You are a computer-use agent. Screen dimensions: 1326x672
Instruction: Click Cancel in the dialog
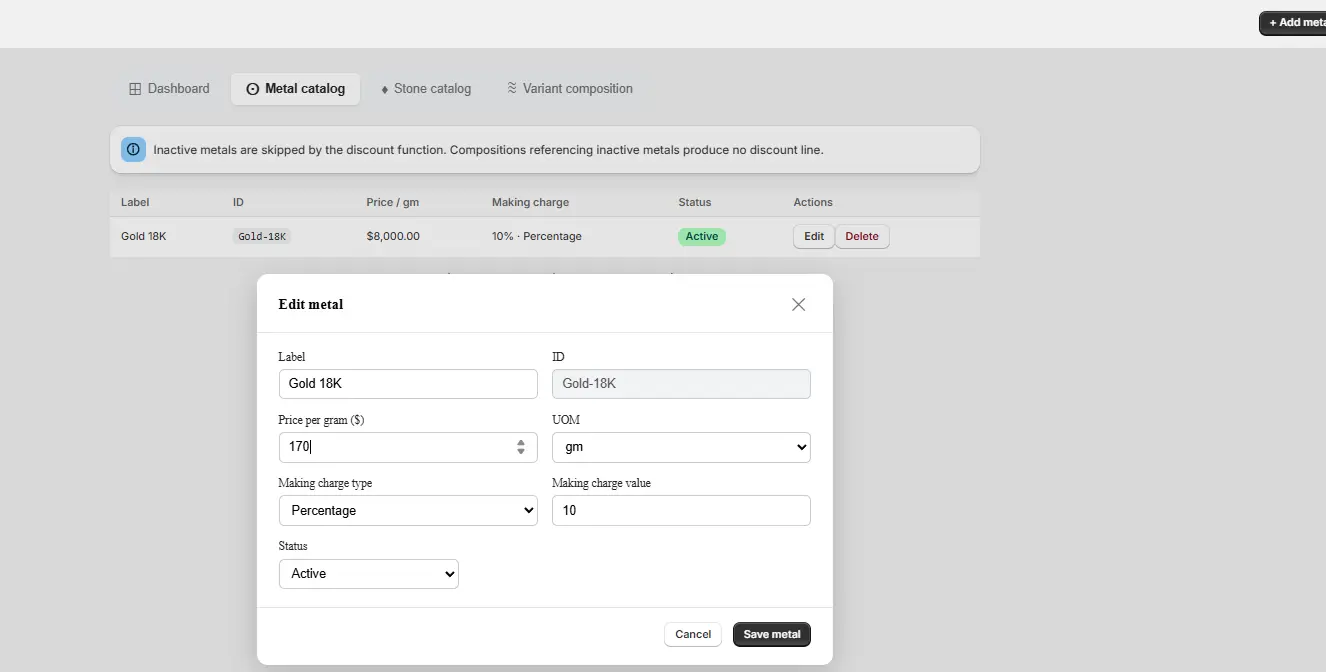pyautogui.click(x=693, y=634)
